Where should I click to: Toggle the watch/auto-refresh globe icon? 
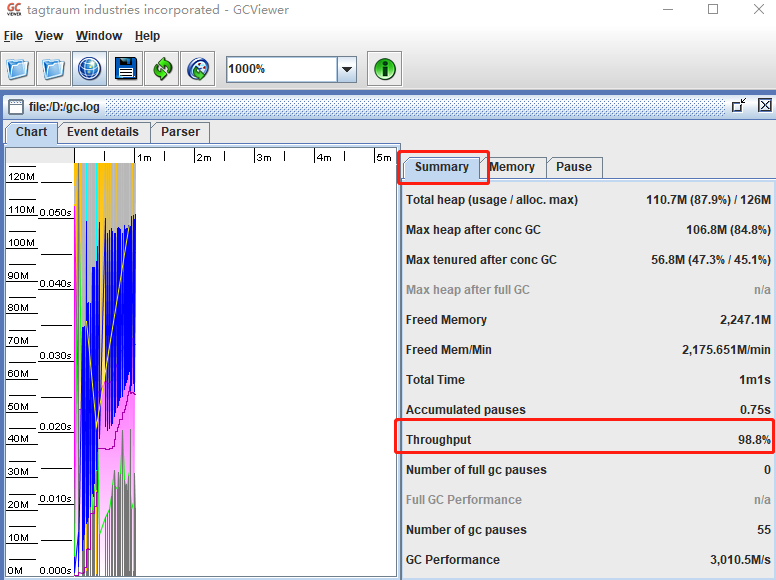pos(198,69)
